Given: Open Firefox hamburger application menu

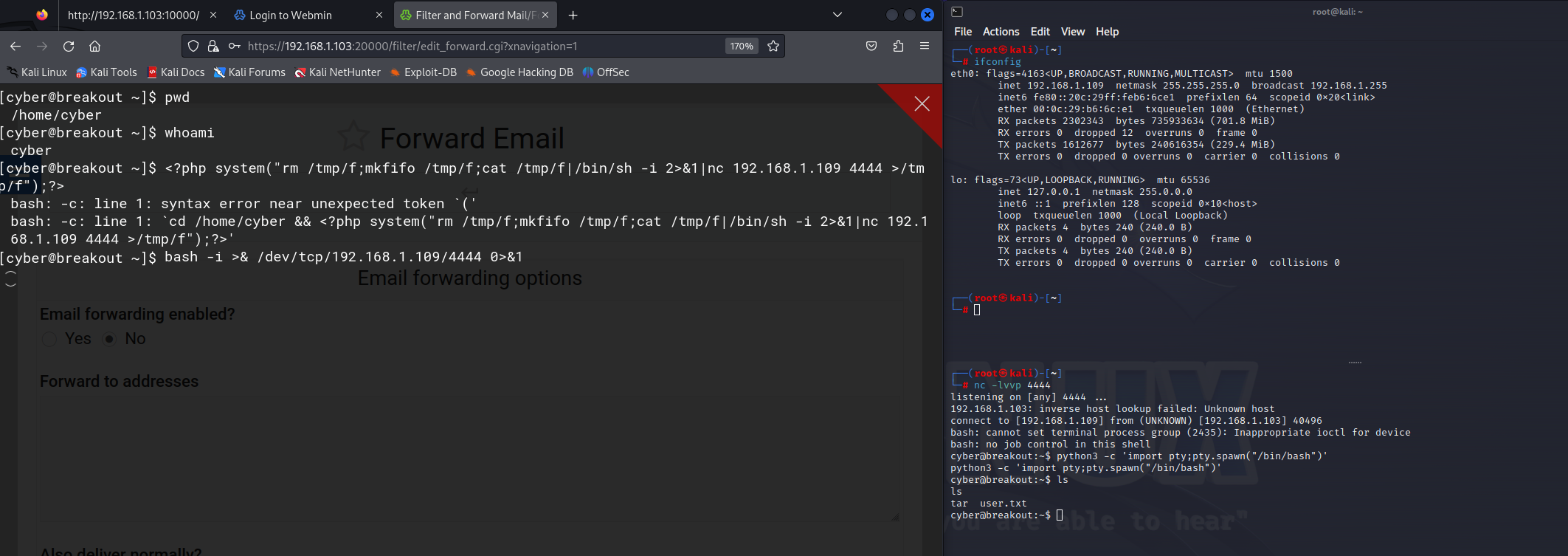Looking at the screenshot, I should click(925, 46).
